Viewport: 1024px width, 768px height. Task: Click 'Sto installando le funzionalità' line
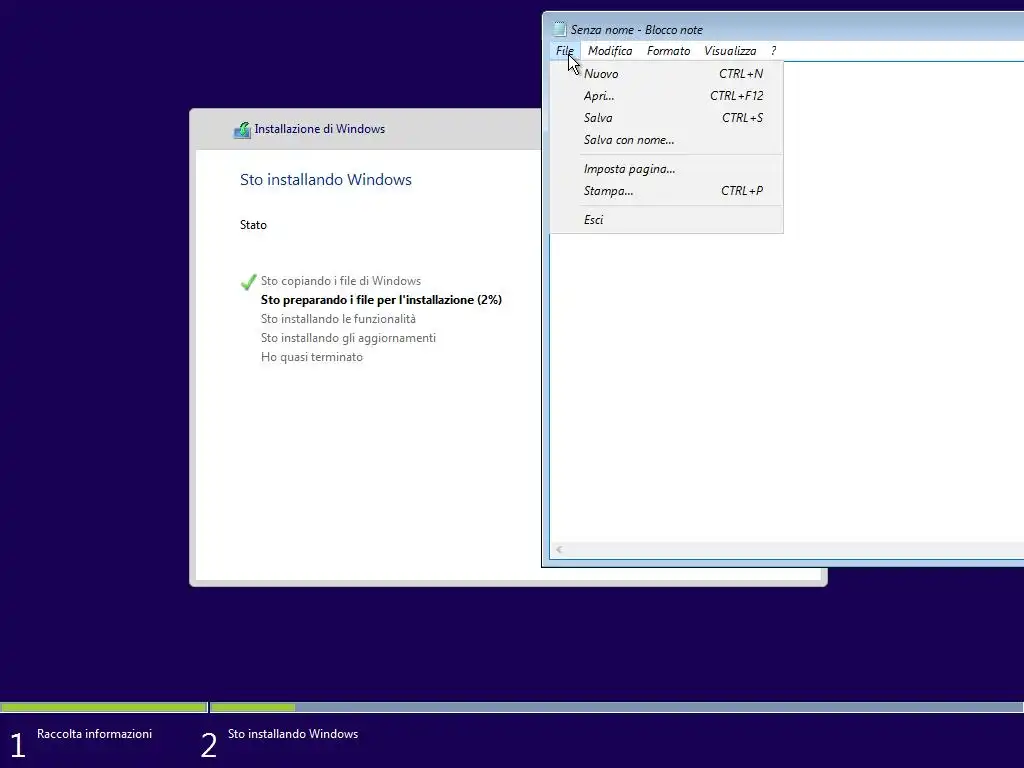(x=338, y=319)
